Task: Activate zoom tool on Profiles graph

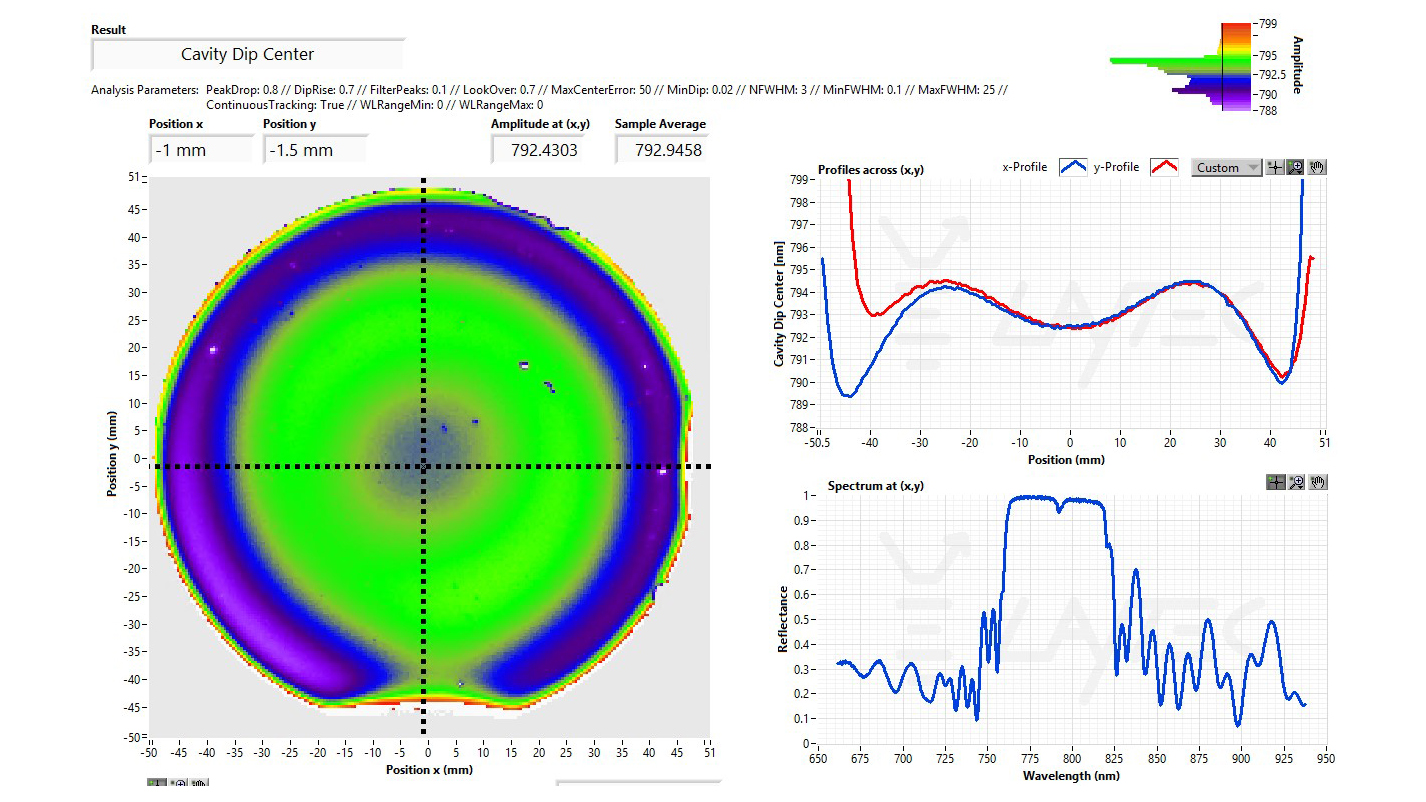Action: pos(1295,168)
